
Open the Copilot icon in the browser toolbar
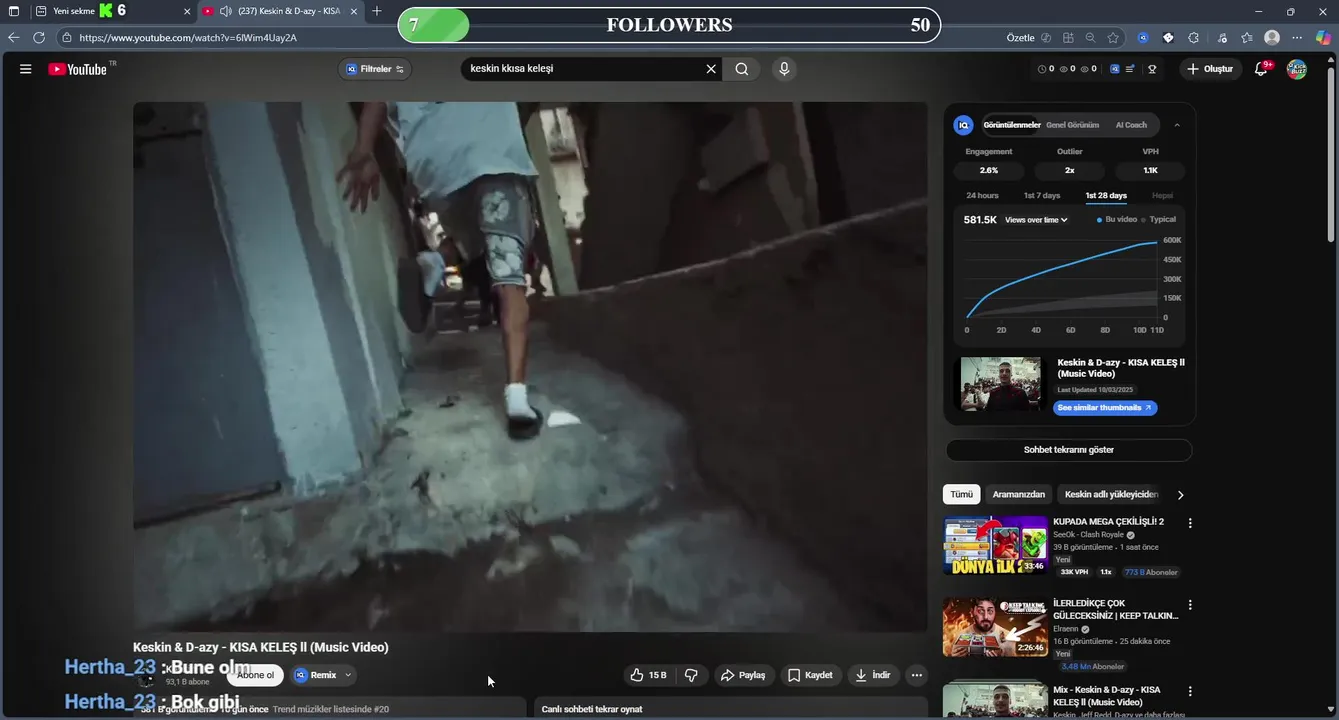1322,38
